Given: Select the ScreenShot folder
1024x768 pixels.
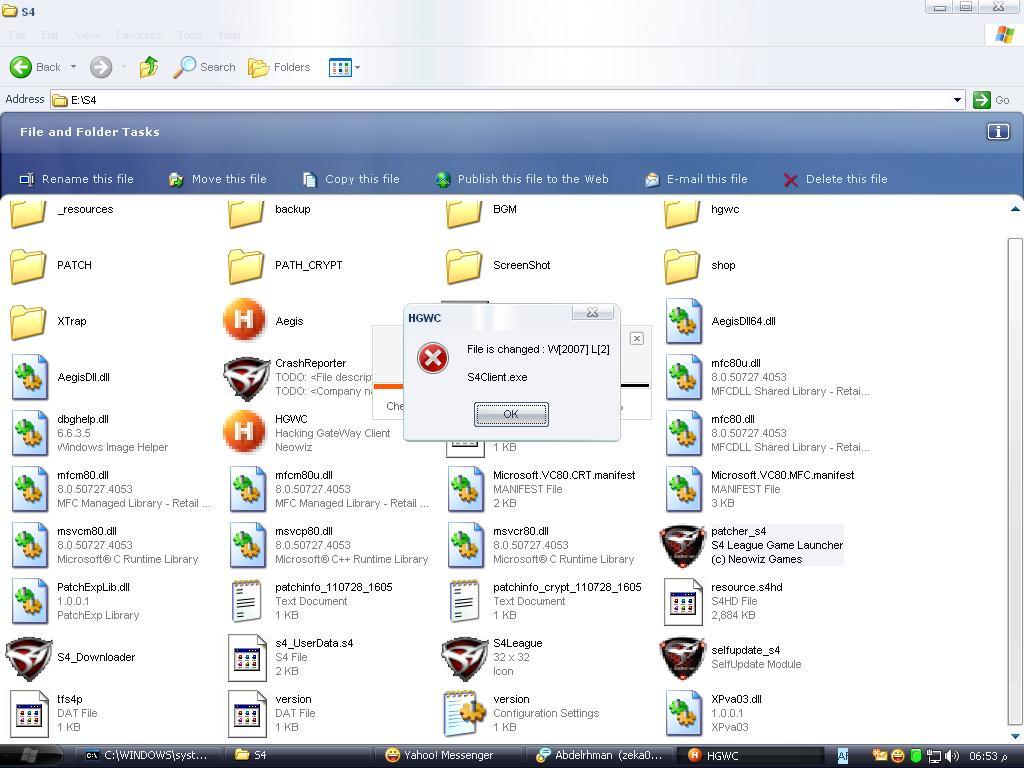Looking at the screenshot, I should tap(498, 266).
